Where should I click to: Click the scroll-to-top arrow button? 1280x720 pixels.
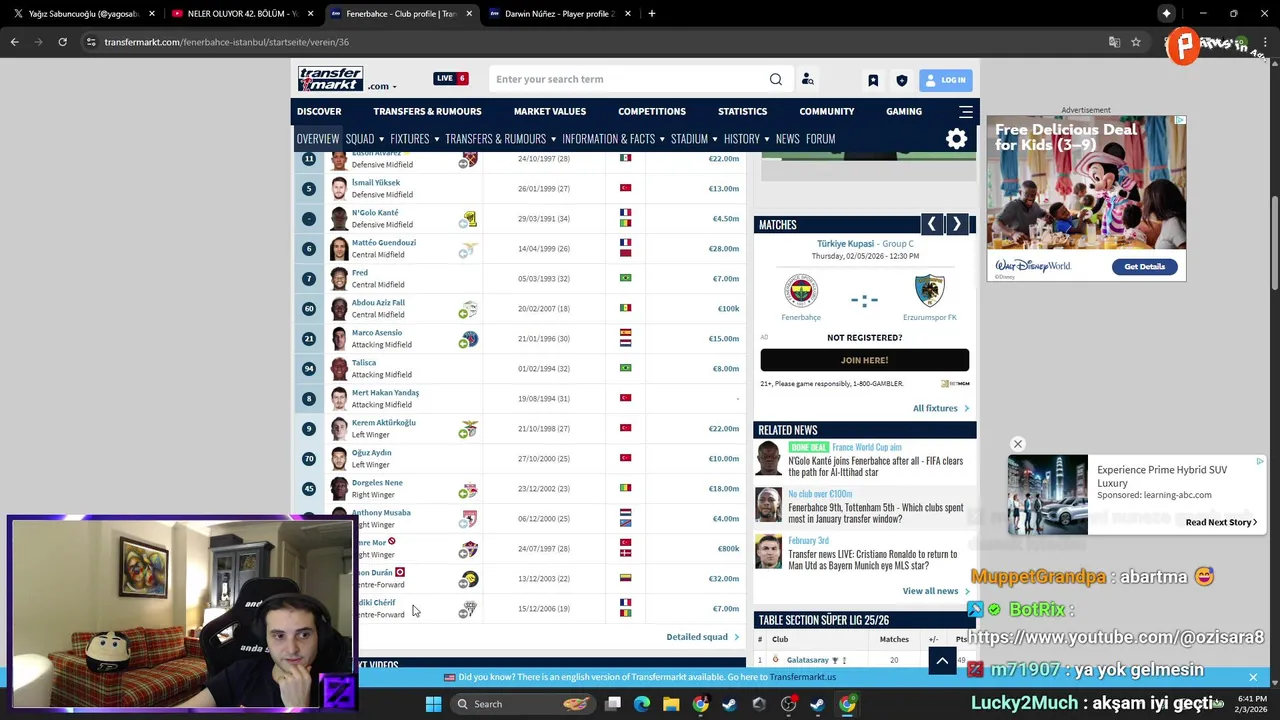coord(942,660)
